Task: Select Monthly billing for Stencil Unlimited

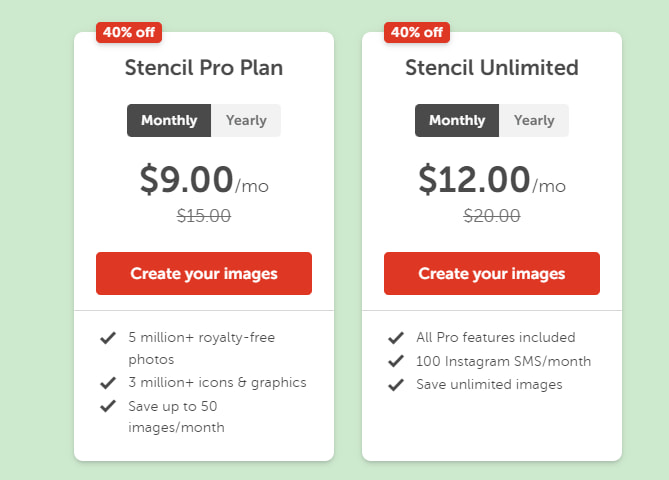Action: (x=457, y=120)
